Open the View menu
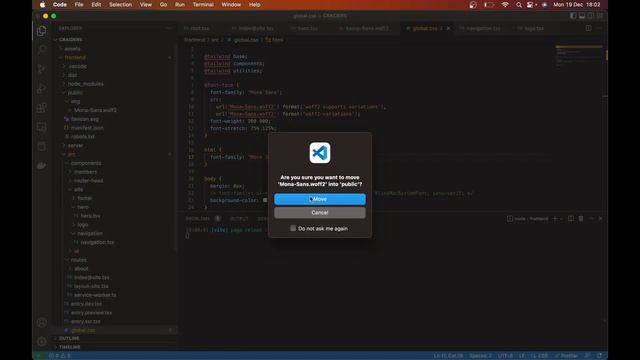This screenshot has height=360, width=640. (146, 5)
